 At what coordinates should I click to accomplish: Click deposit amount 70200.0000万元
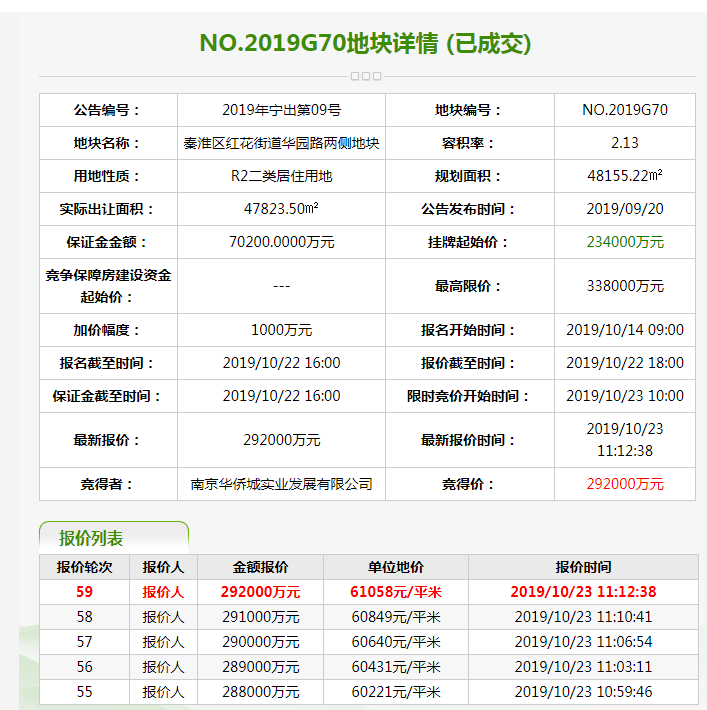tap(281, 242)
